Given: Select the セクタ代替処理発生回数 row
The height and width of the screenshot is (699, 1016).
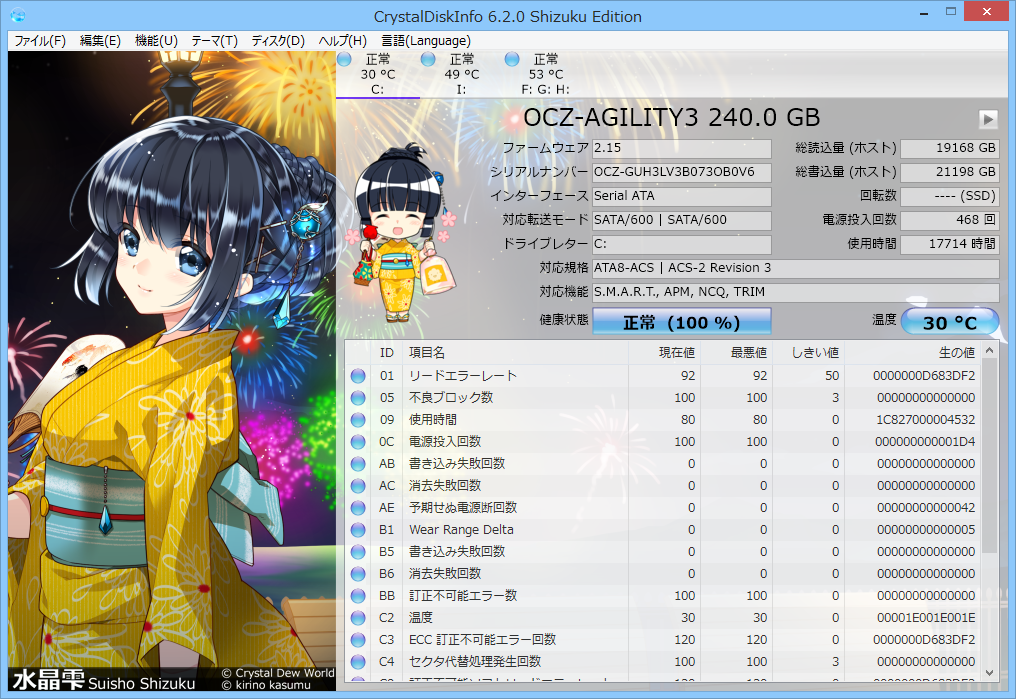Looking at the screenshot, I should 664,662.
